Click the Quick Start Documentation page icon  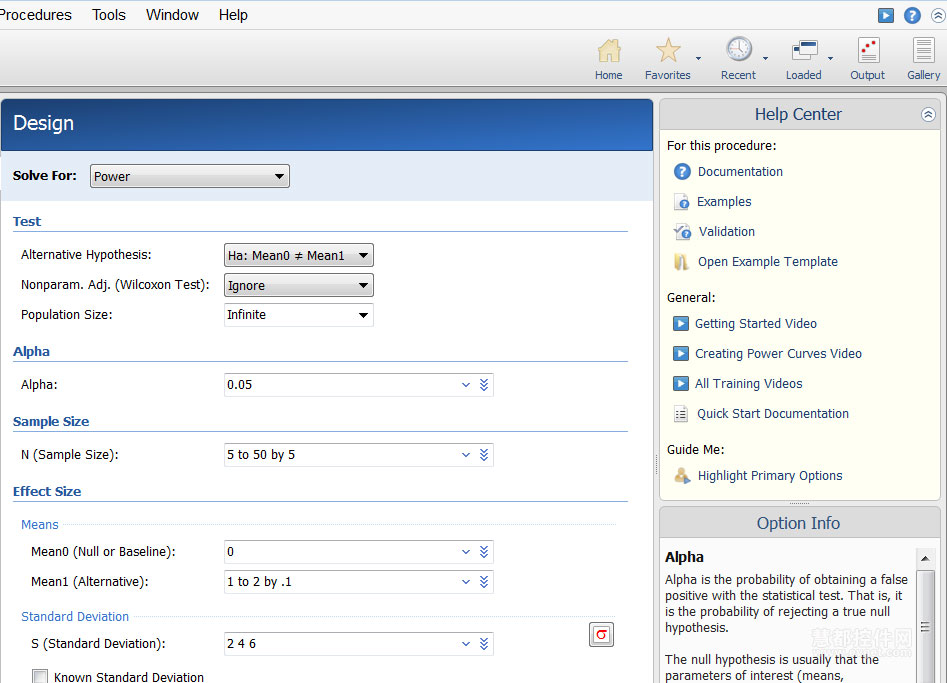coord(681,414)
